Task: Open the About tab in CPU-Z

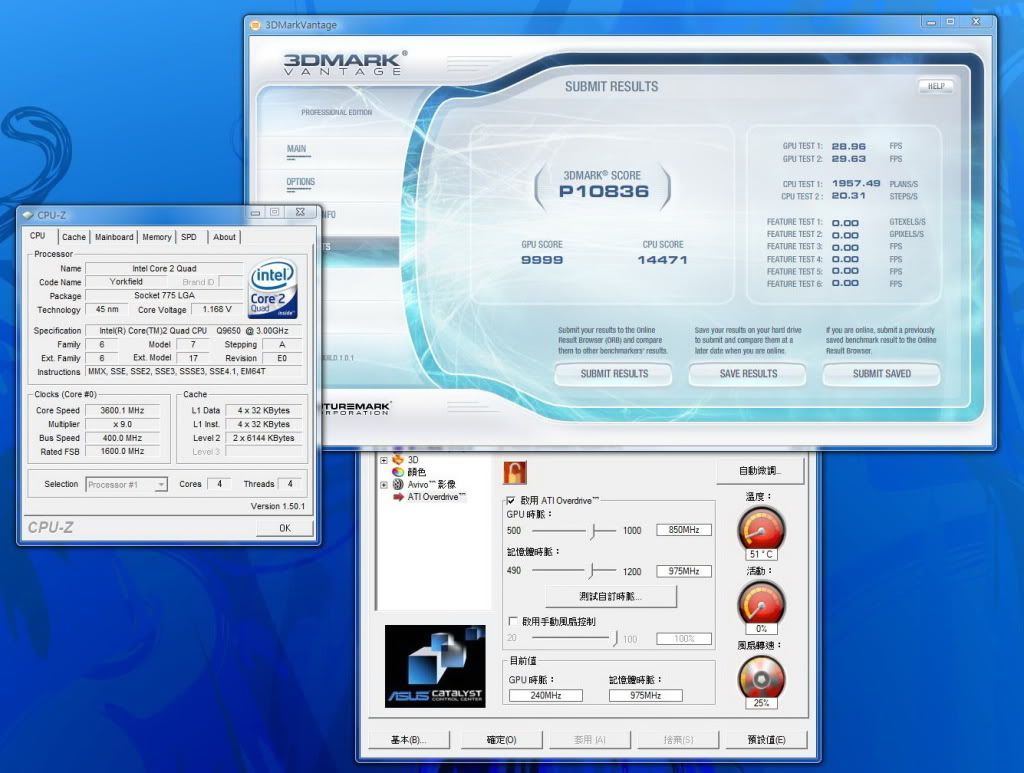Action: 224,237
